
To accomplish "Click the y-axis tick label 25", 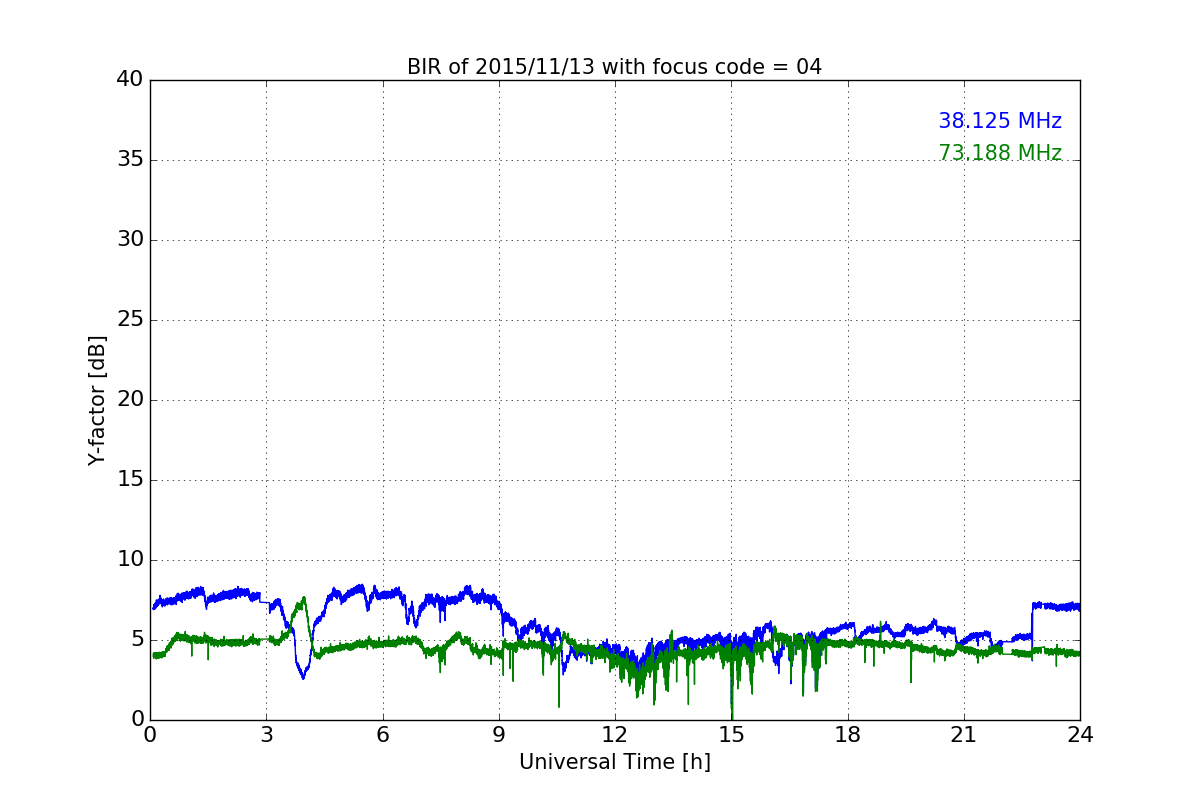I will click(x=130, y=320).
